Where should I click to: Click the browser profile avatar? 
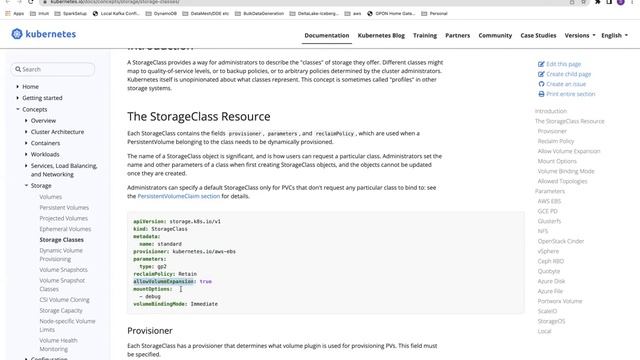620,2
